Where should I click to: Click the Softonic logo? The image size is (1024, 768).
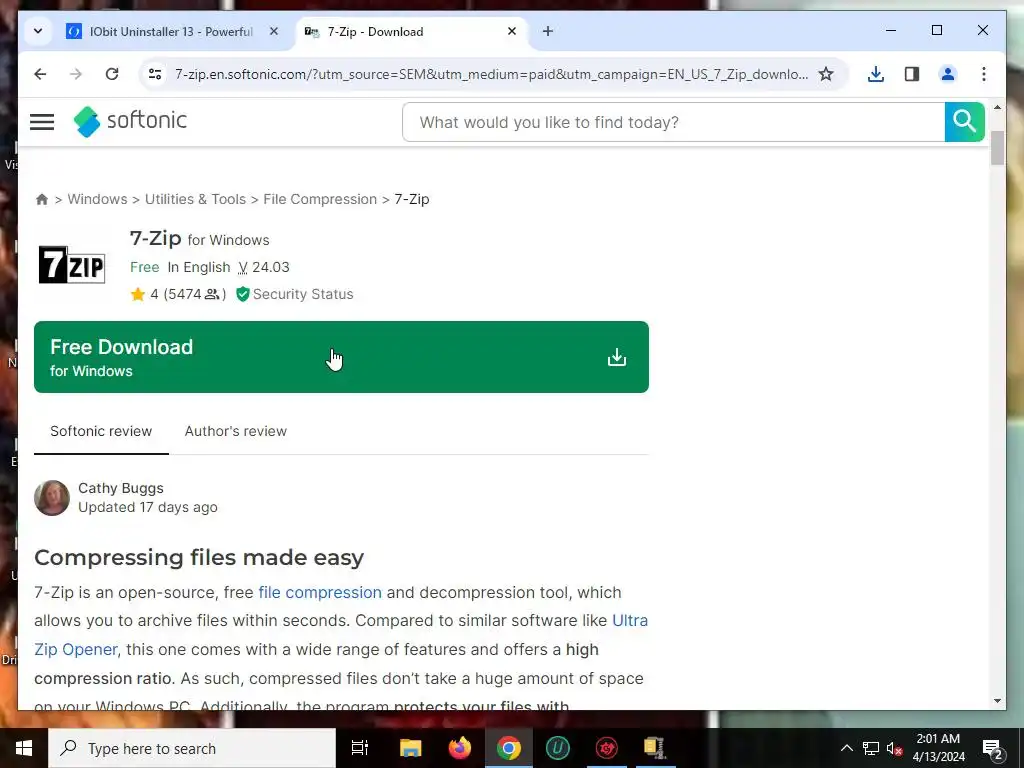tap(130, 121)
